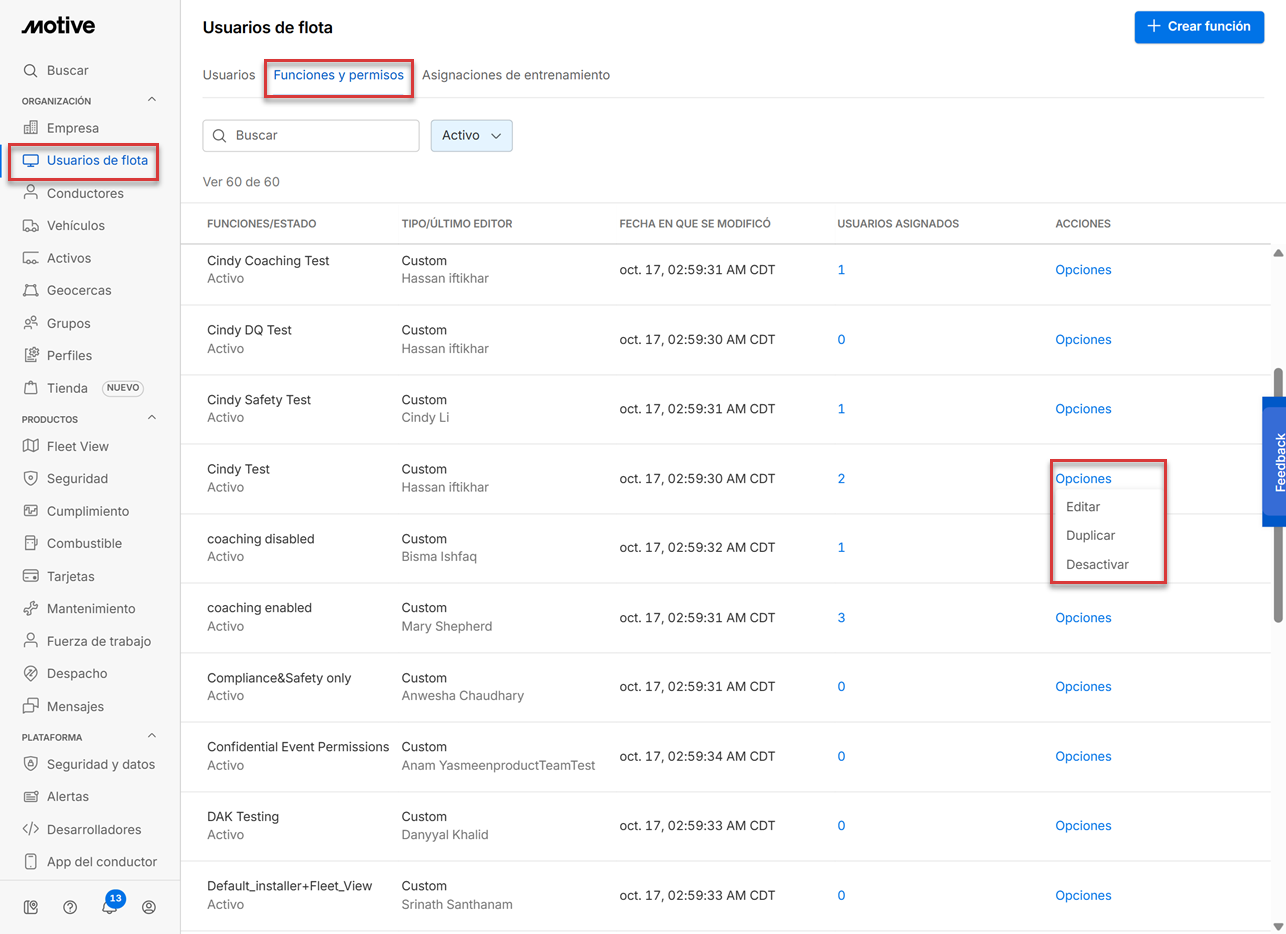1286x934 pixels.
Task: Open the notifications bell icon
Action: (110, 907)
